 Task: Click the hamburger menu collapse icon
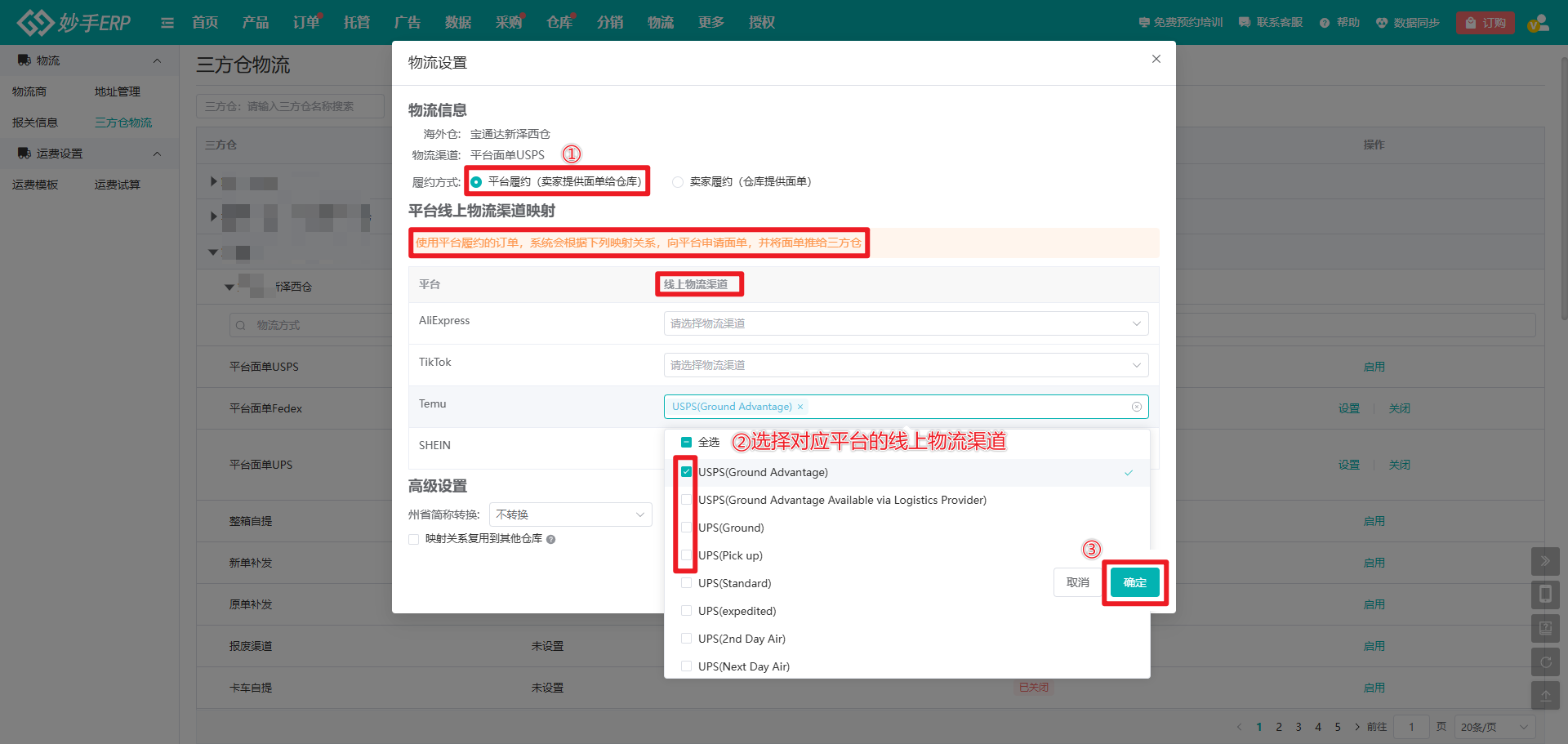click(167, 23)
